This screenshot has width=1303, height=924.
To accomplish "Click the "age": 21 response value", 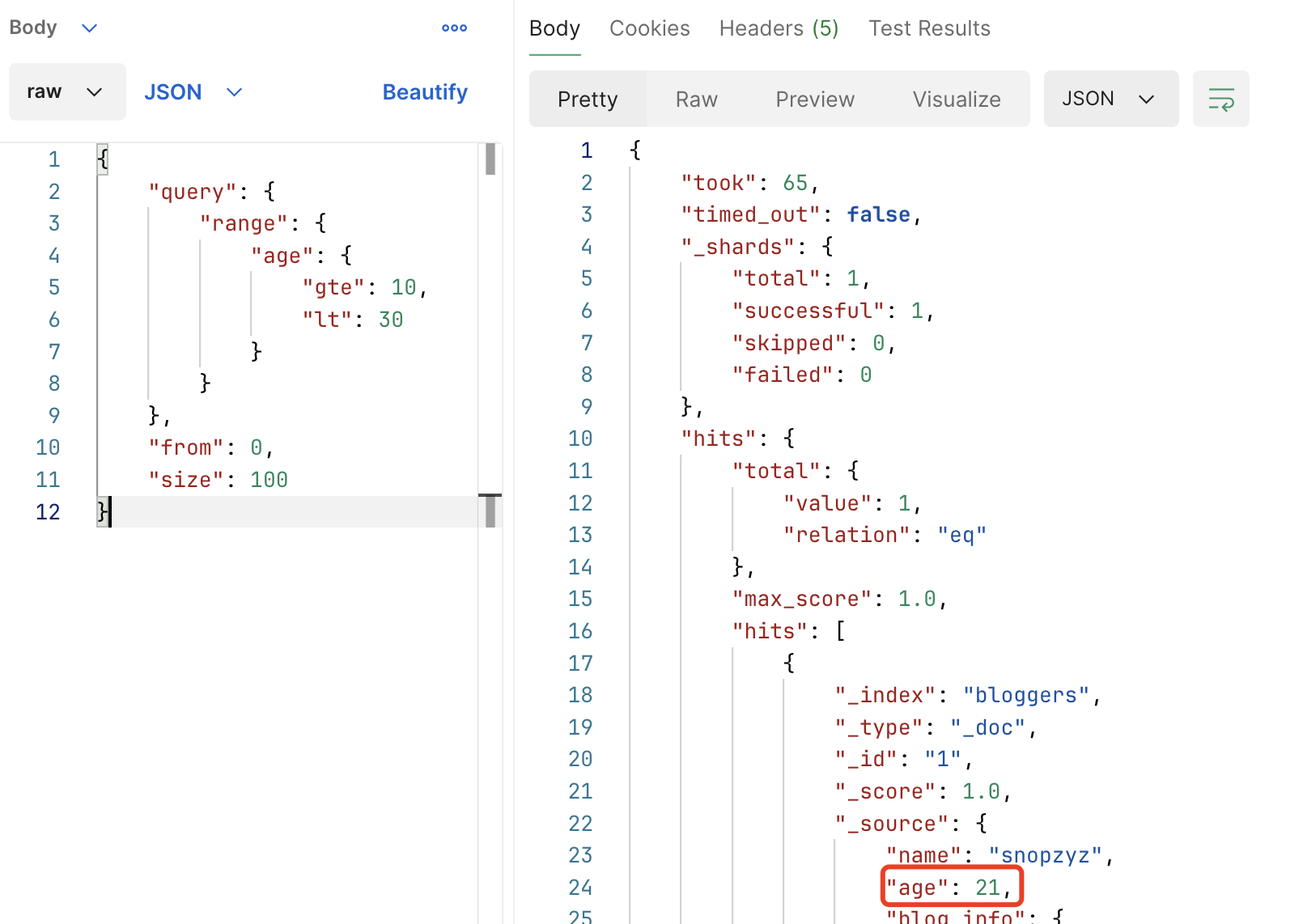I will (988, 888).
